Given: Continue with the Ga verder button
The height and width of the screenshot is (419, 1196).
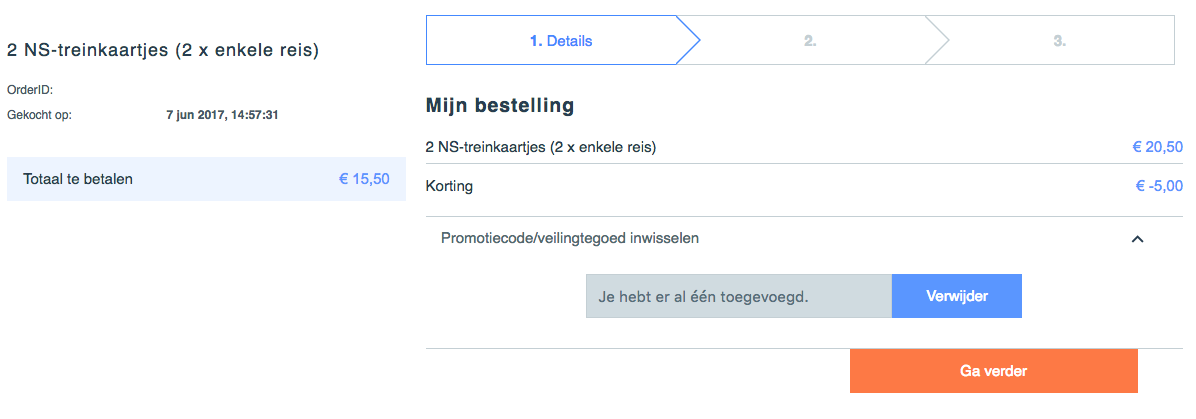Looking at the screenshot, I should coord(993,371).
